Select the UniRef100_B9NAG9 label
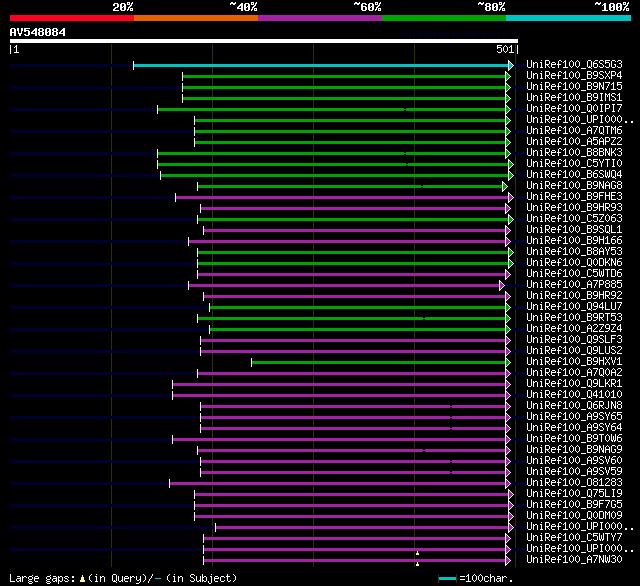 (x=574, y=450)
